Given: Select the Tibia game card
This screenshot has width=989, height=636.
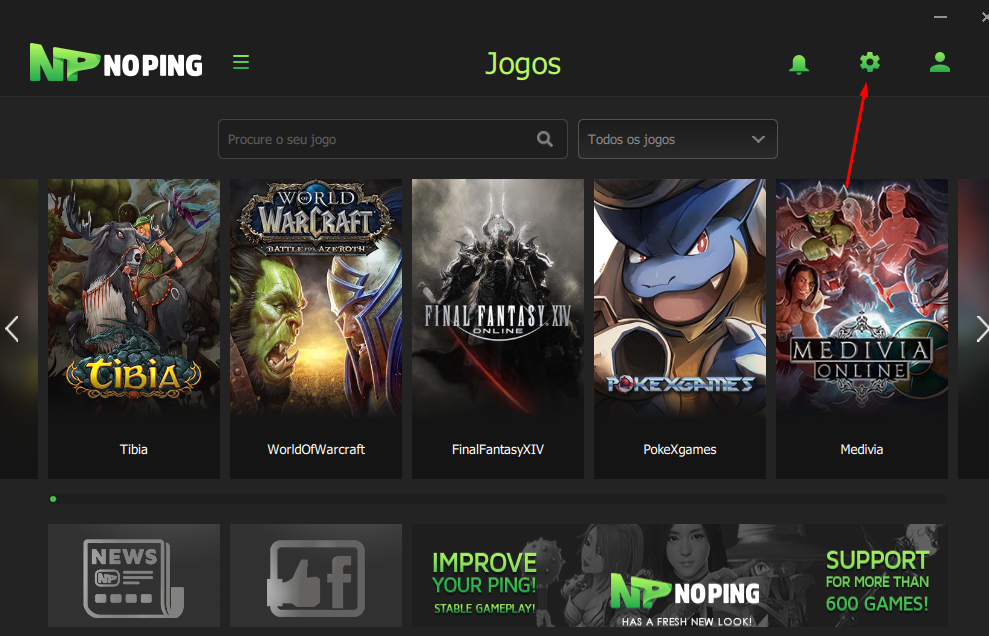Looking at the screenshot, I should coord(134,329).
